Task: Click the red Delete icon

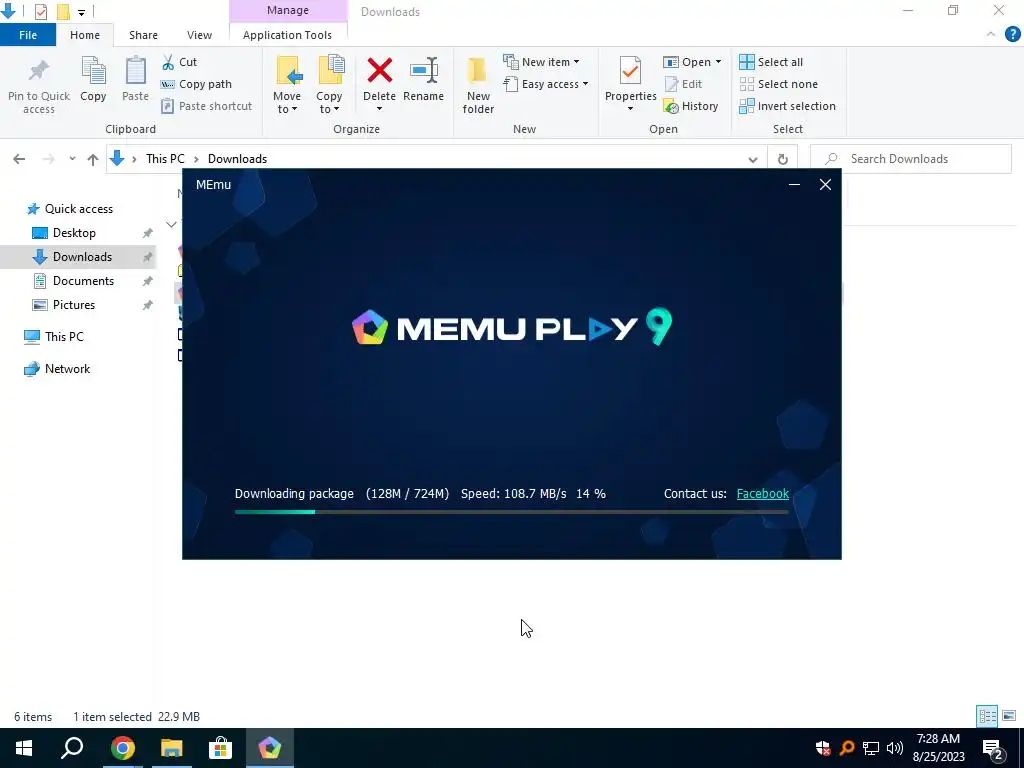Action: point(379,71)
